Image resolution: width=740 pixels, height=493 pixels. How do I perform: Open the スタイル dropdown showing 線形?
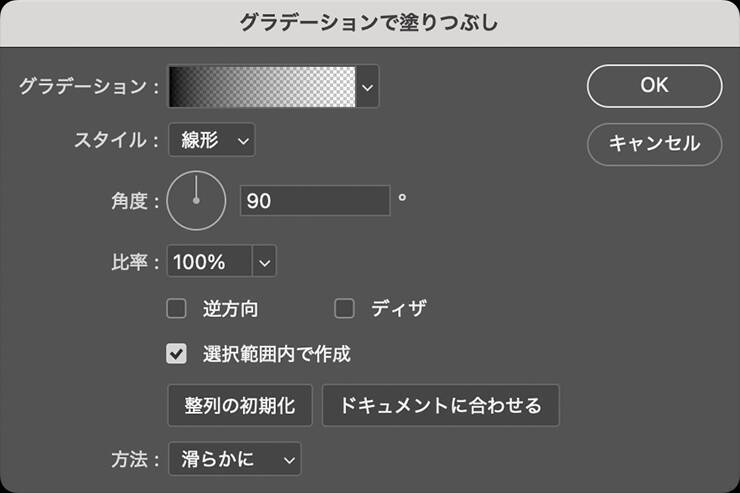click(211, 140)
